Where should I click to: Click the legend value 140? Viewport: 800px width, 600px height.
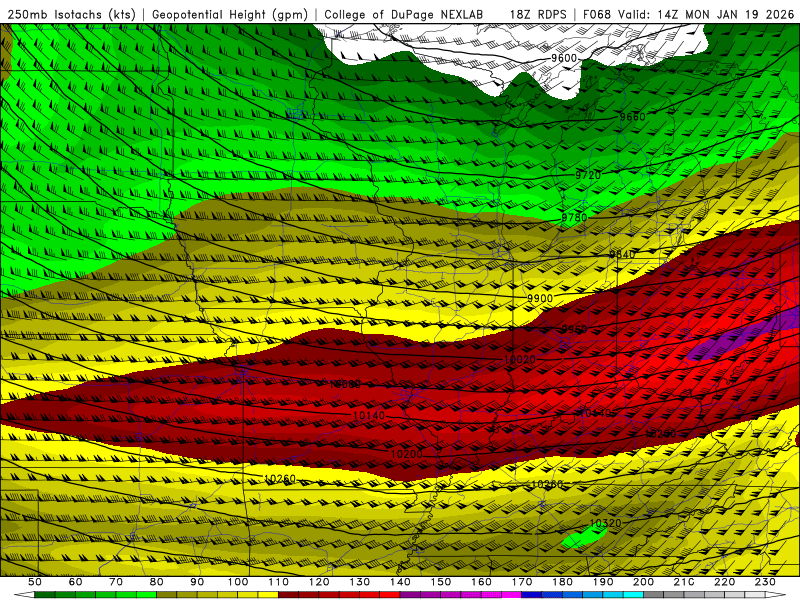coord(400,582)
